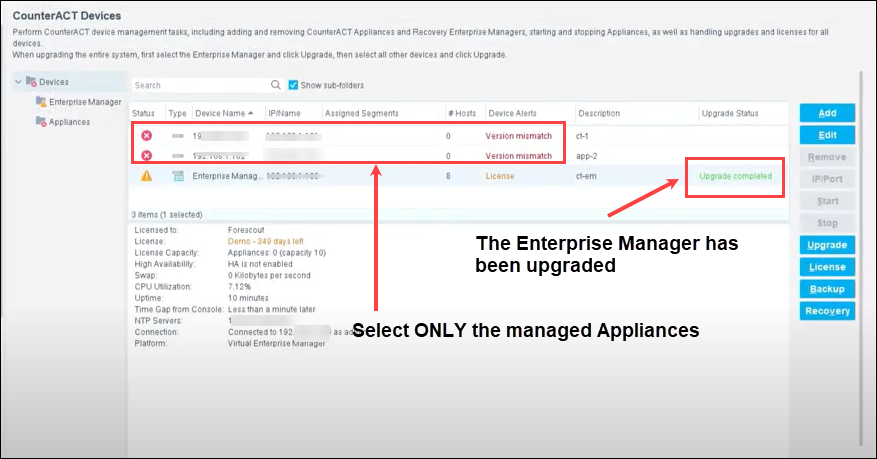Viewport: 877px width, 459px height.
Task: Open the Devices root tree item
Action: point(54,82)
